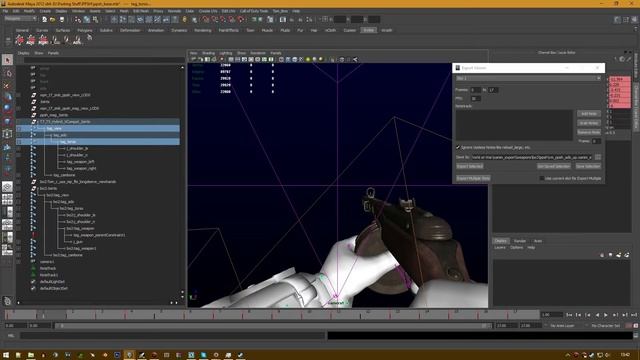This screenshot has width=640, height=360.
Task: Click Save Selection button
Action: coord(588,166)
